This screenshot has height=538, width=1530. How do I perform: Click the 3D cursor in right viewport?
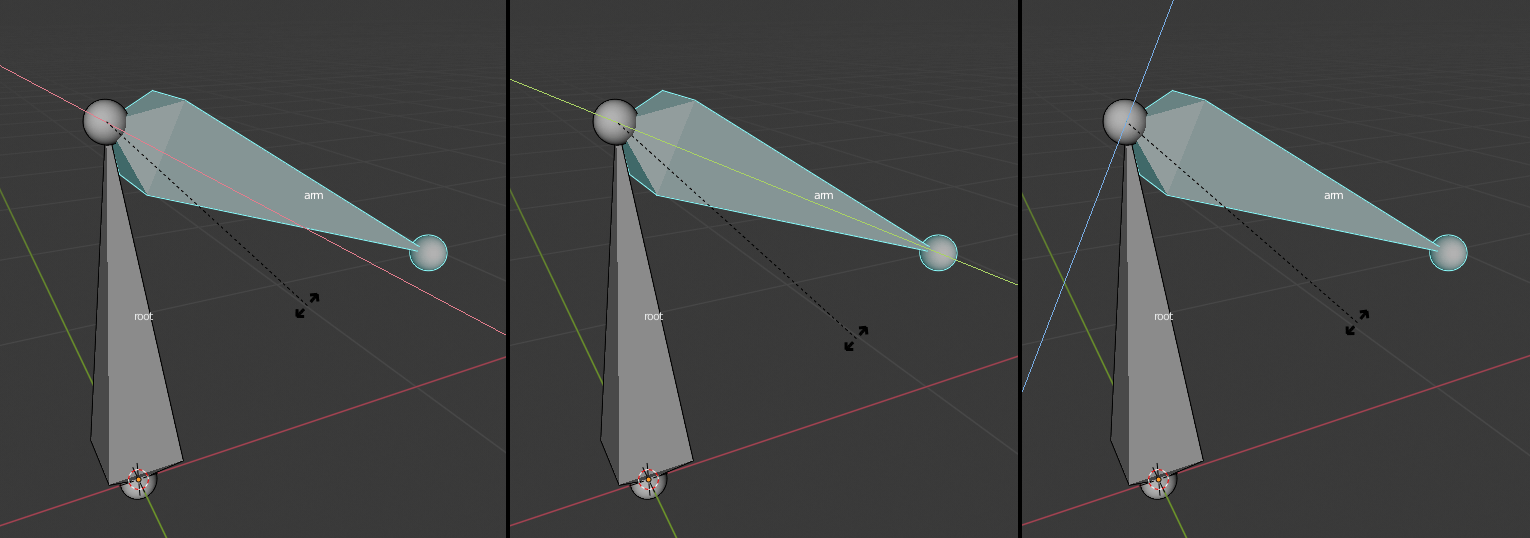tap(1158, 480)
